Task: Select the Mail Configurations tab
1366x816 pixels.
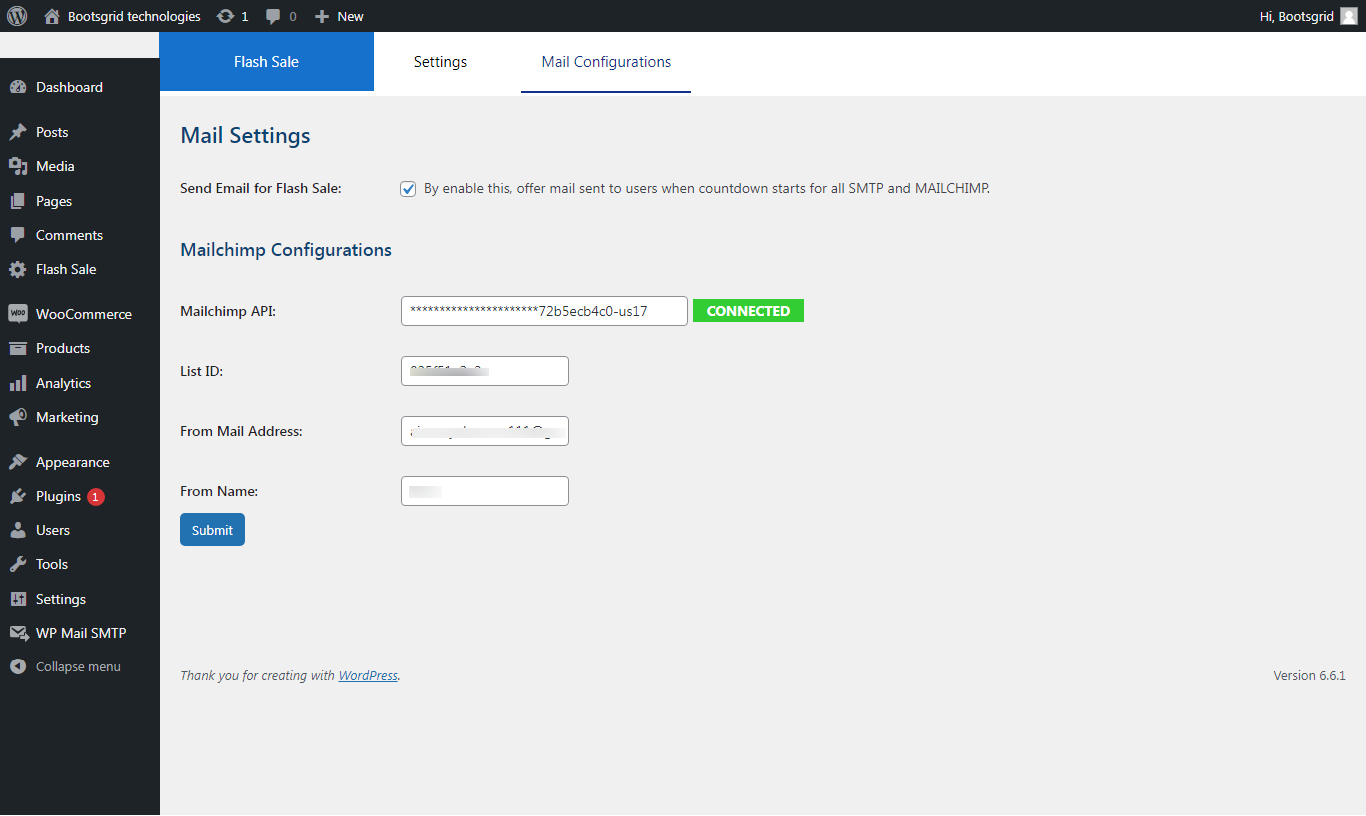Action: [606, 62]
